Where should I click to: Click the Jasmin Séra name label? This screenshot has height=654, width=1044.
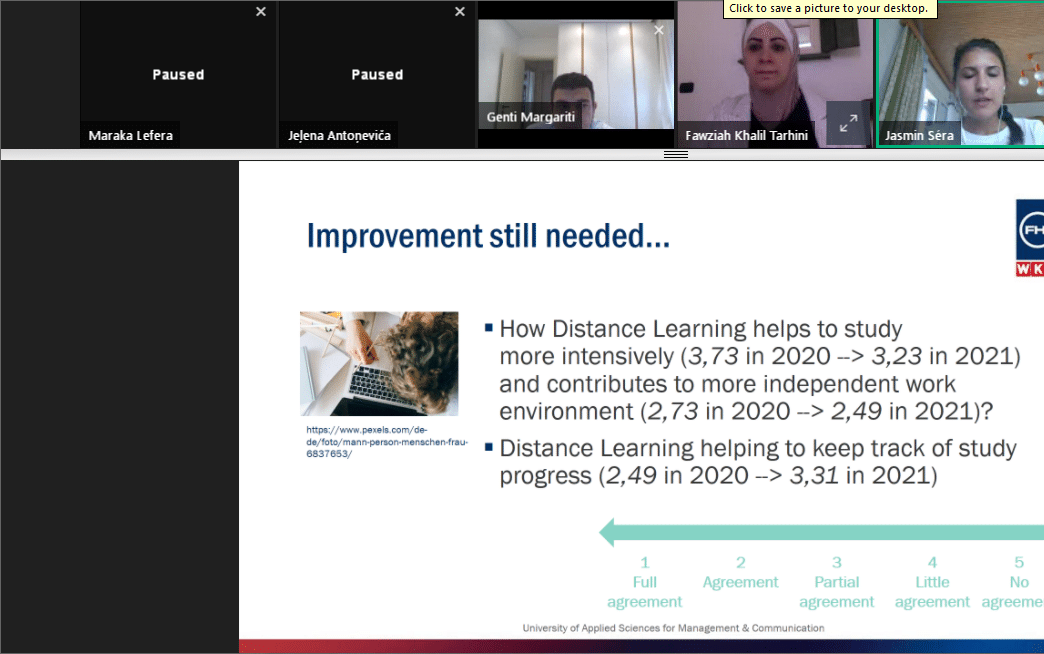click(919, 135)
